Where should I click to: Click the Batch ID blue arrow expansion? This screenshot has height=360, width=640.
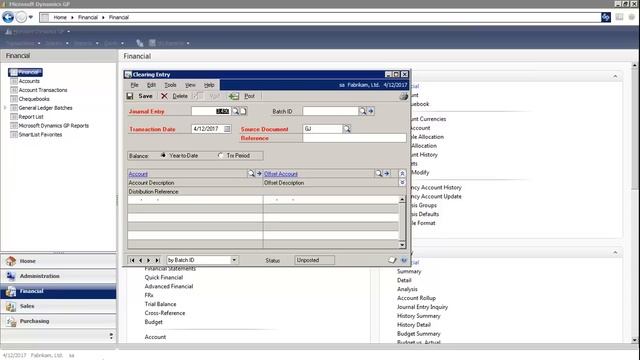tap(371, 111)
